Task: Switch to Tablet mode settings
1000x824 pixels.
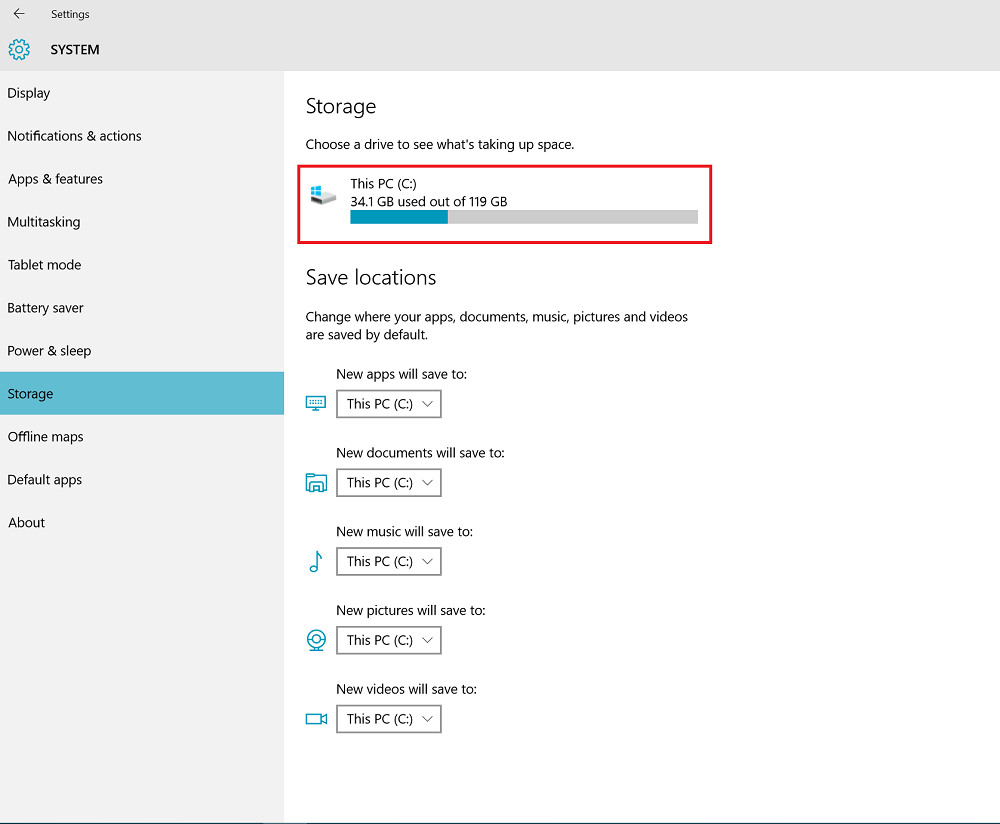Action: click(x=142, y=265)
